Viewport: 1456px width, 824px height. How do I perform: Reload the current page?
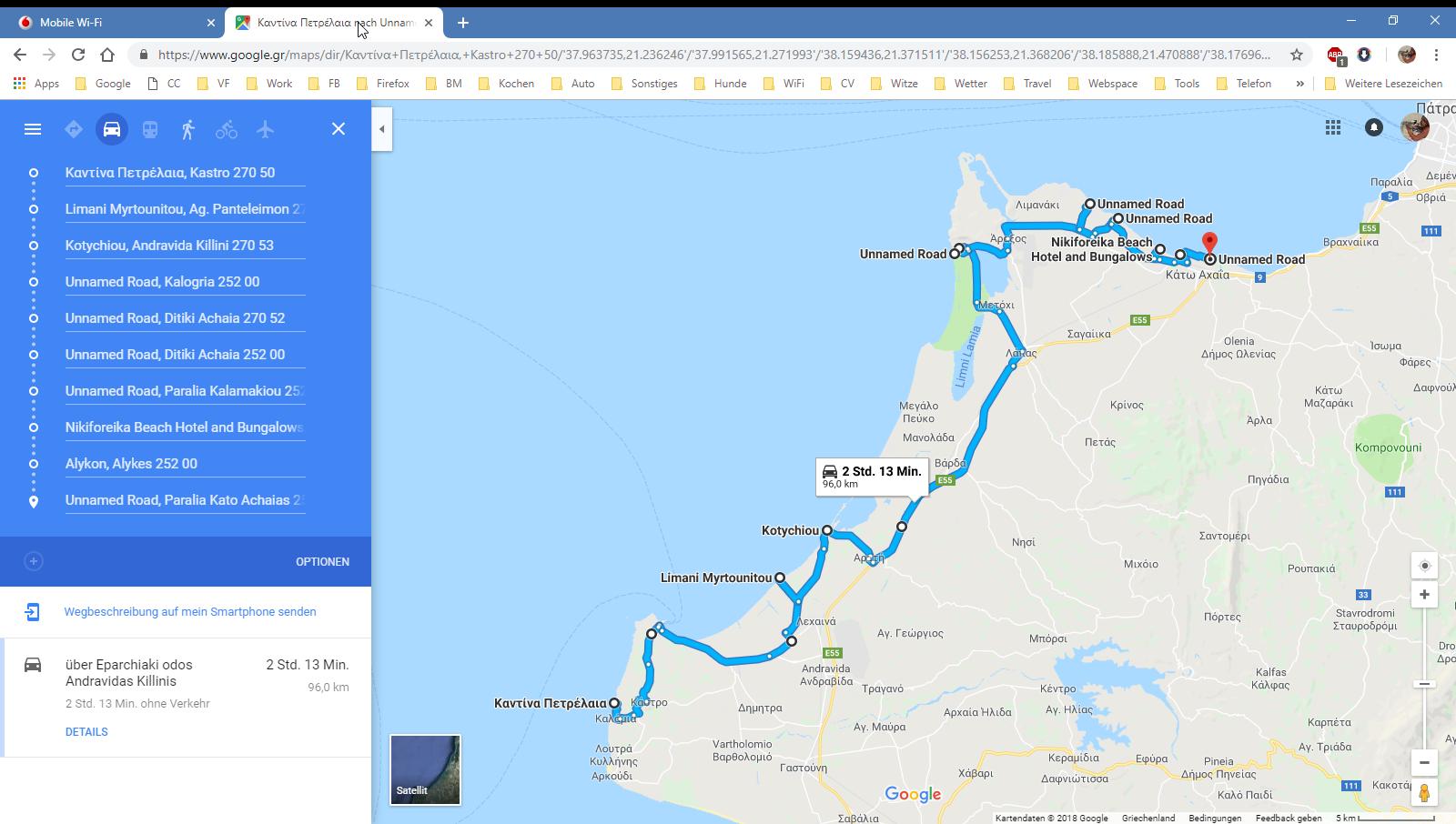click(x=78, y=55)
